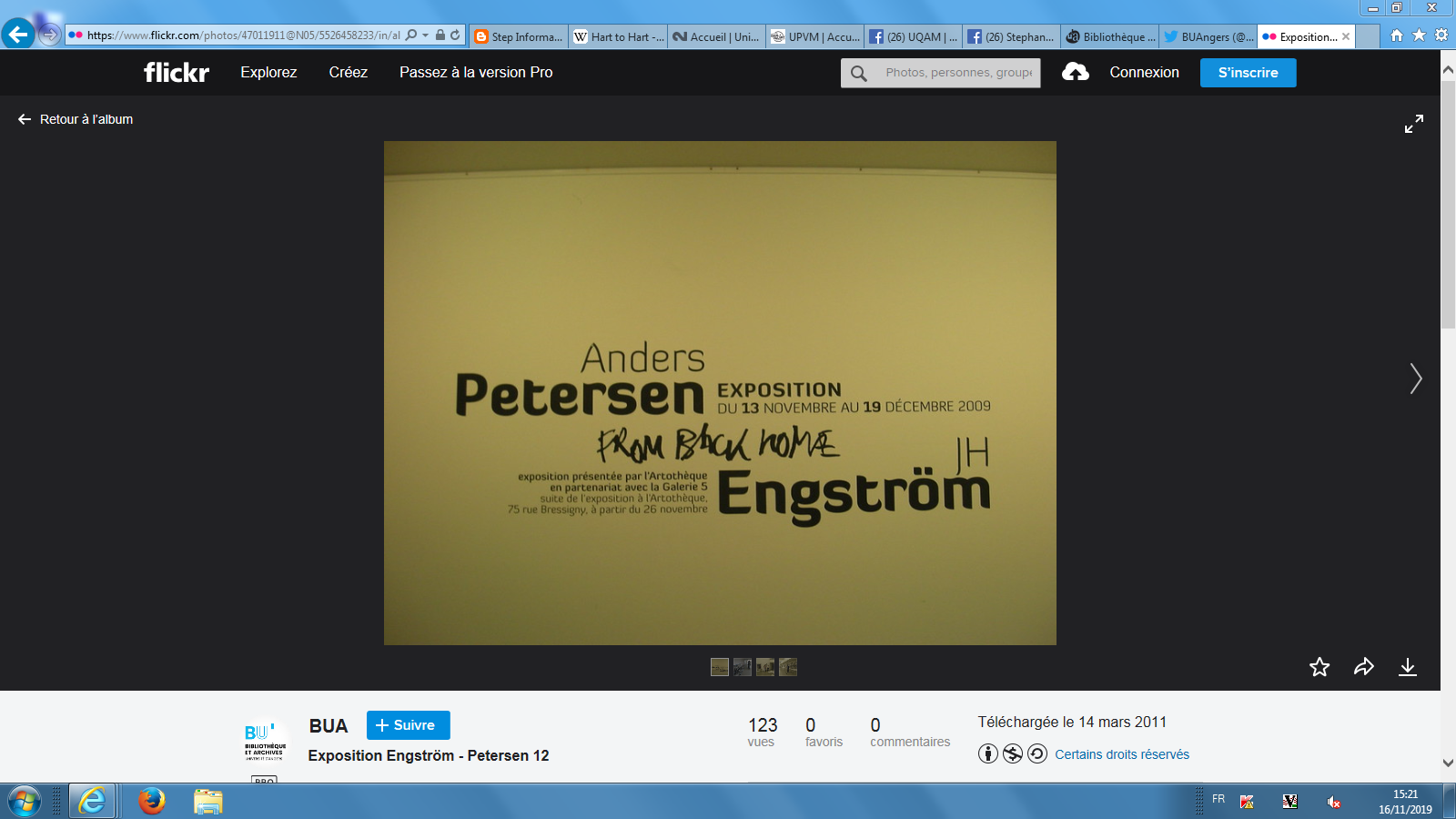
Task: Click Creative Commons share-alike icon
Action: 1037,753
